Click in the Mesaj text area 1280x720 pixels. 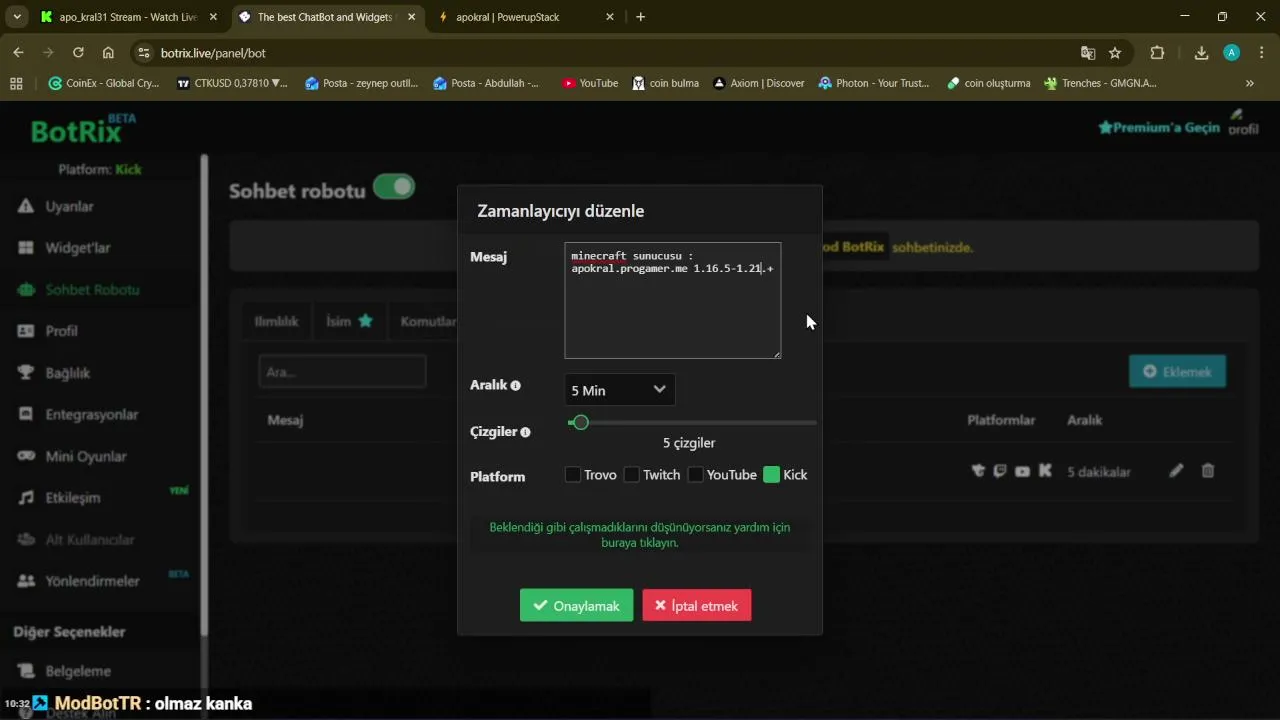pyautogui.click(x=672, y=300)
